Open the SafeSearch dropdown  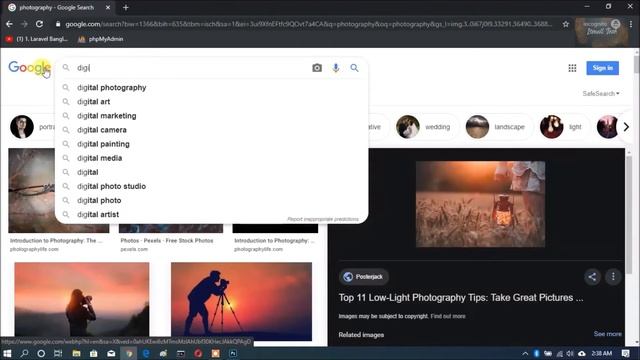point(601,93)
